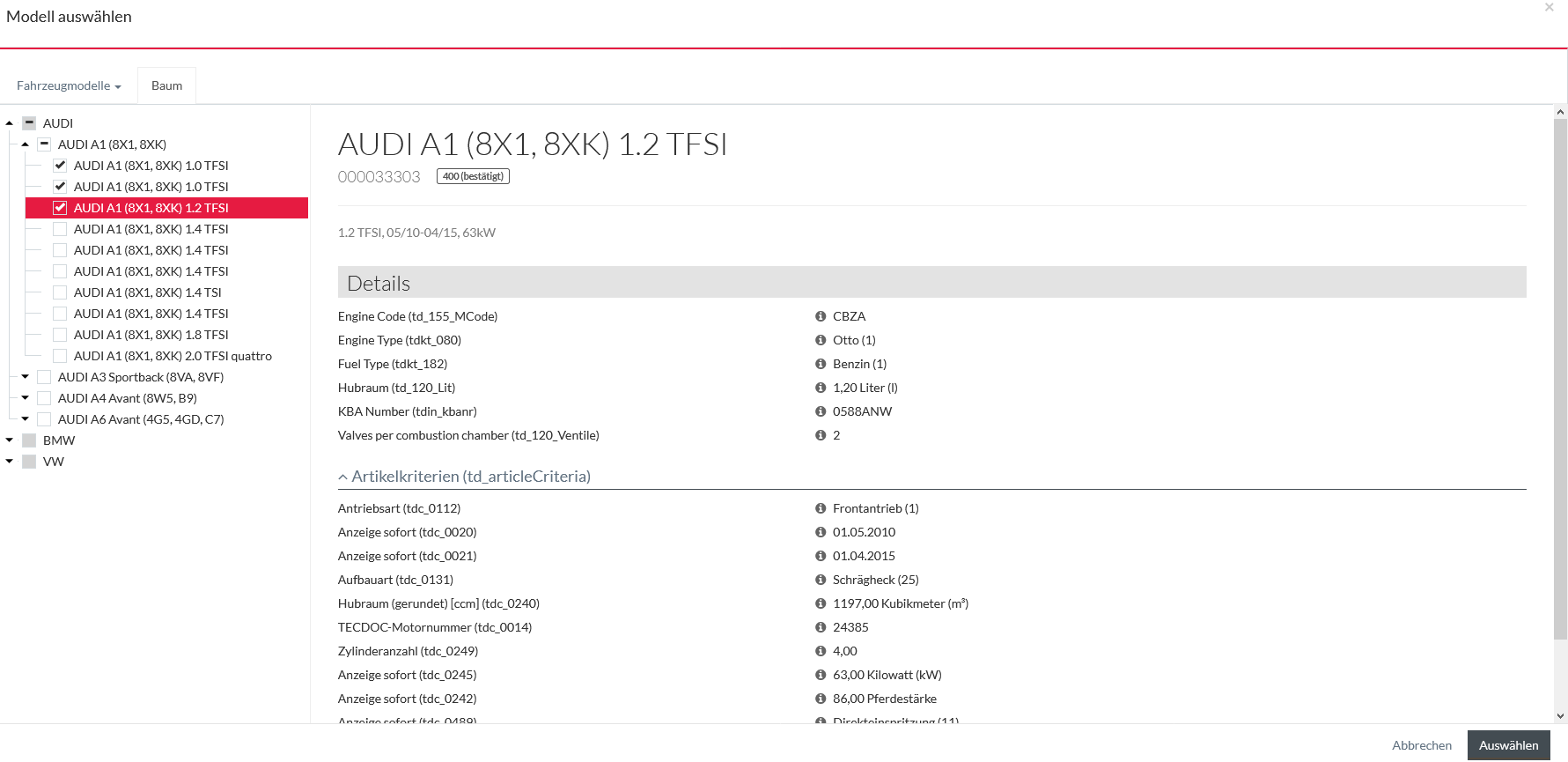Click the Abbrechen button
The width and height of the screenshot is (1568, 762).
[1421, 745]
